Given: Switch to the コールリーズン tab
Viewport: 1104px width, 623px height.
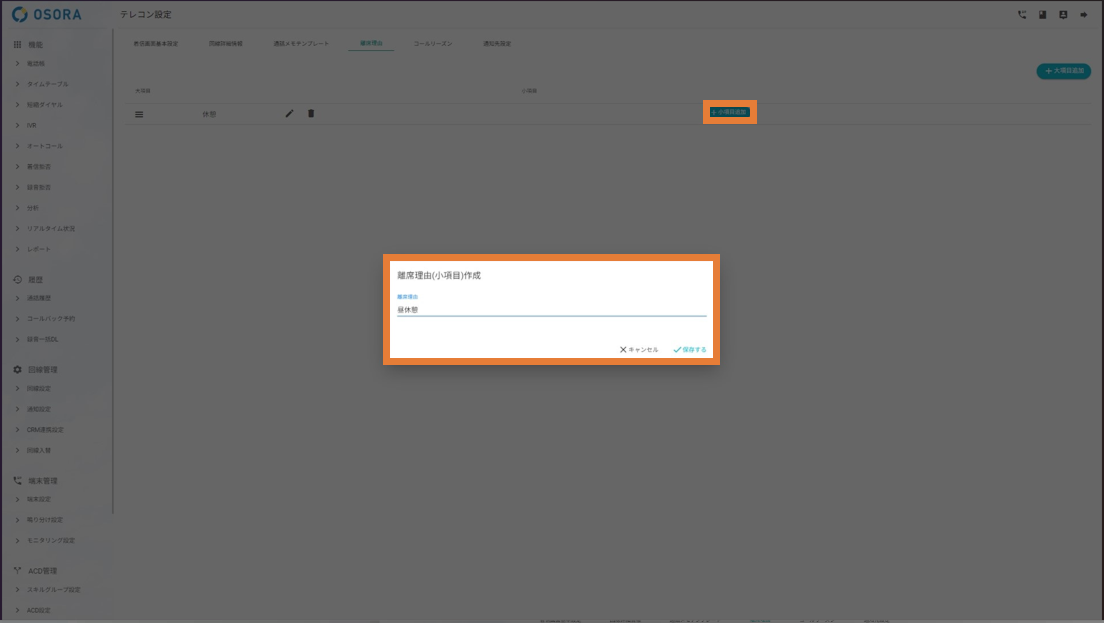Looking at the screenshot, I should tap(433, 44).
